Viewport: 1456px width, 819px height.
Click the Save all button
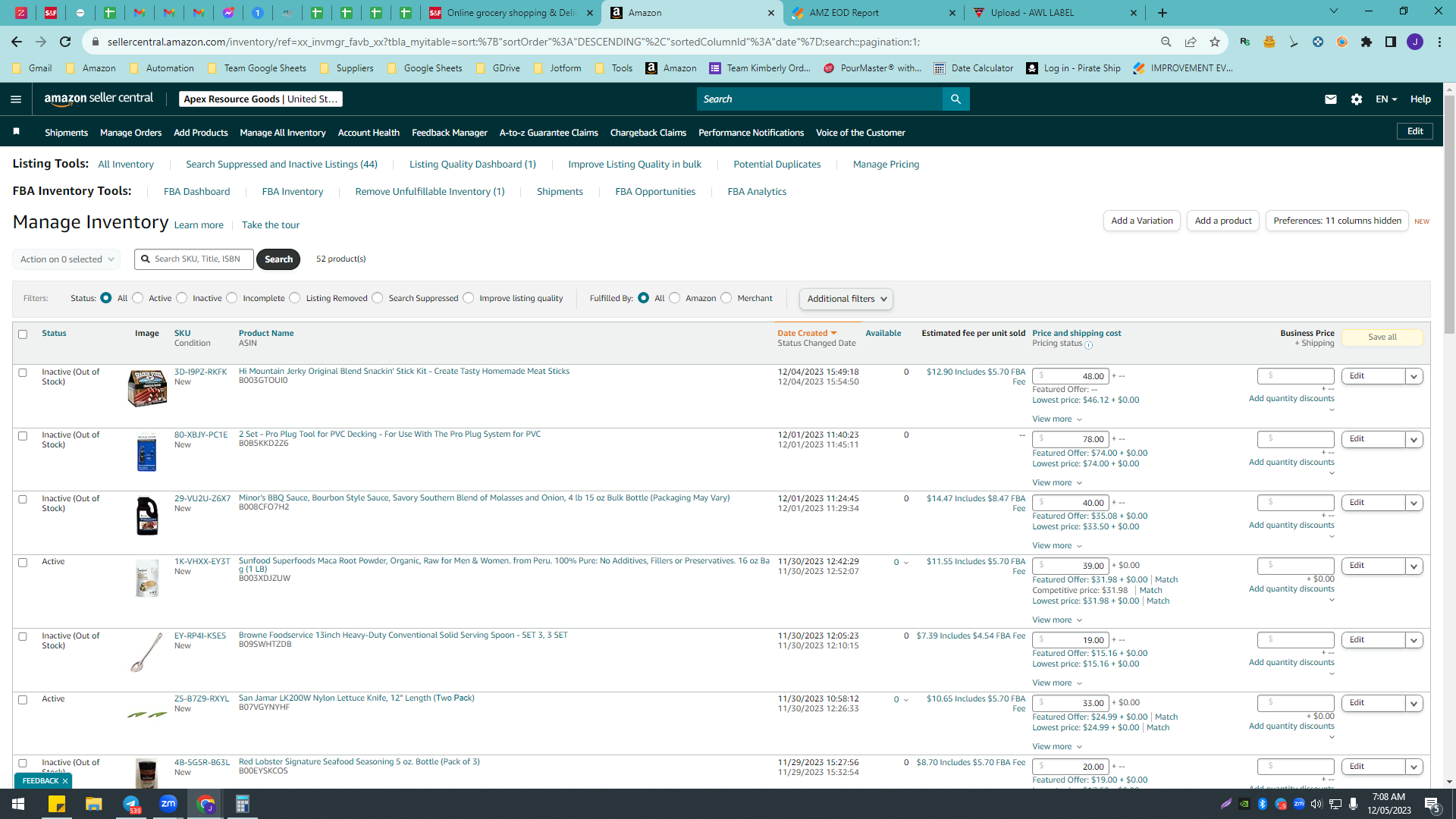click(1382, 337)
